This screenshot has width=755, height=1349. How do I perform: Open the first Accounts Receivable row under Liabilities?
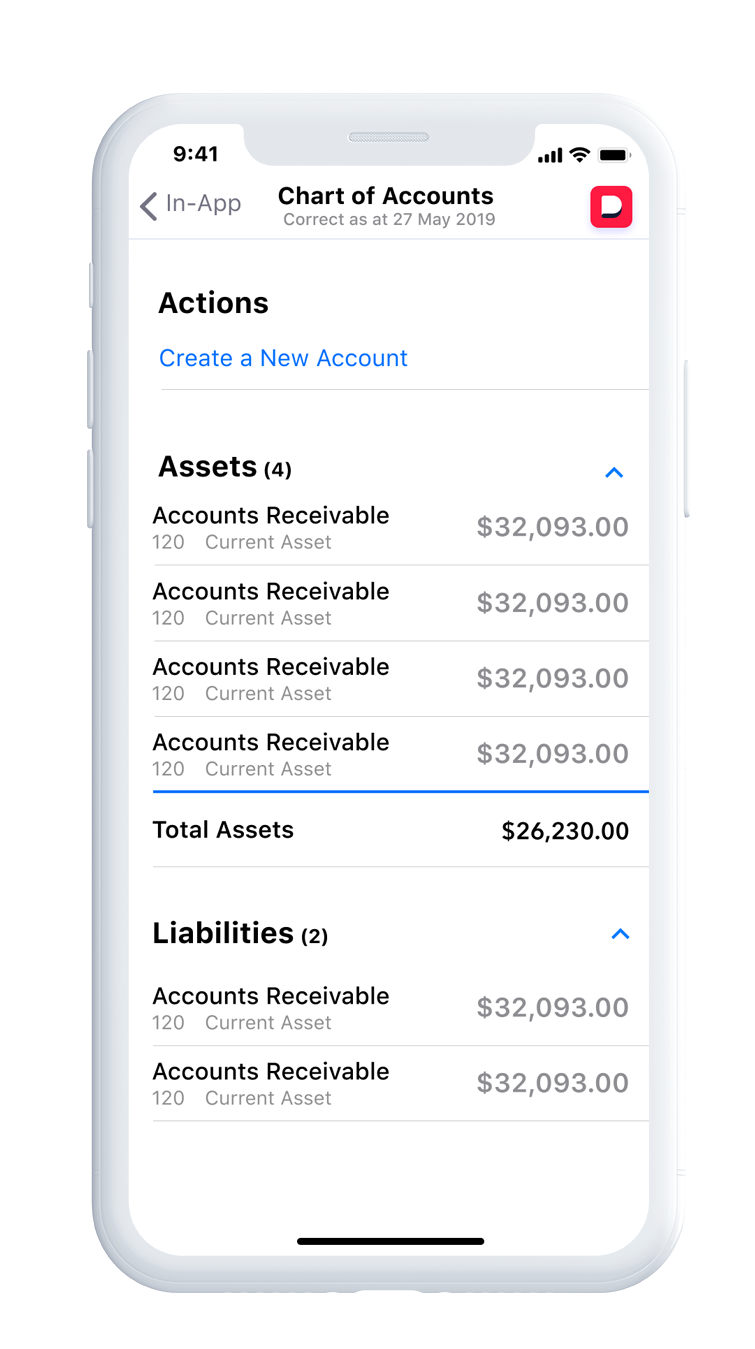click(390, 1008)
